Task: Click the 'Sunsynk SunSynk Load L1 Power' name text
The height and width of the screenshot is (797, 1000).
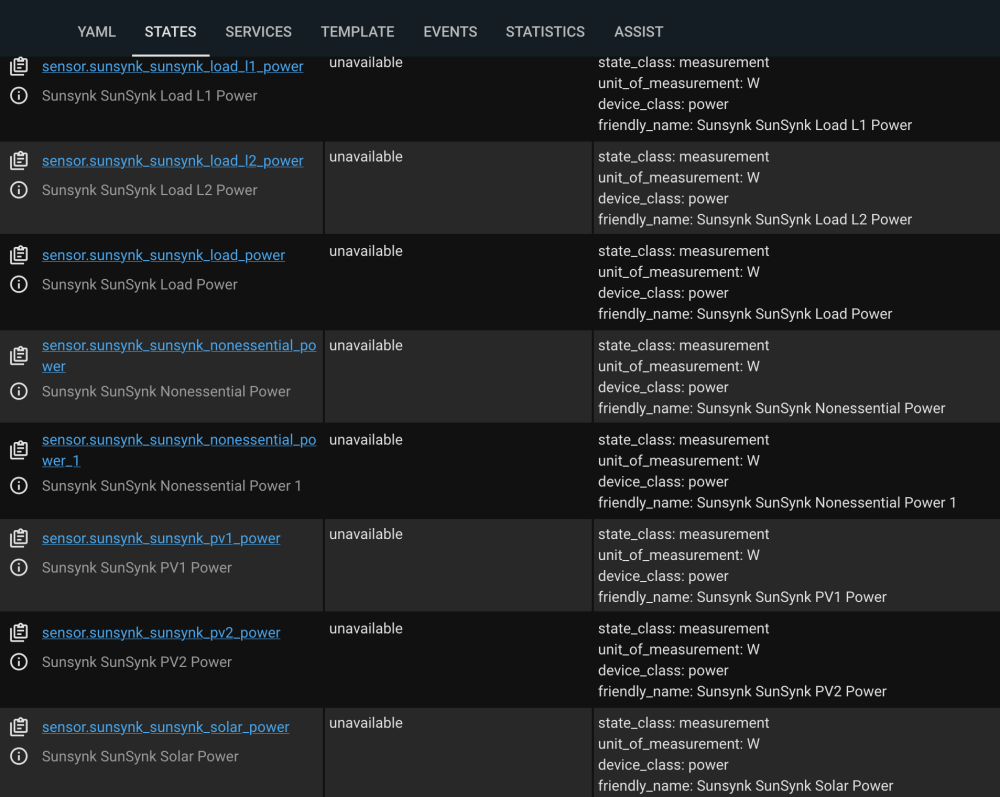Action: (x=150, y=96)
